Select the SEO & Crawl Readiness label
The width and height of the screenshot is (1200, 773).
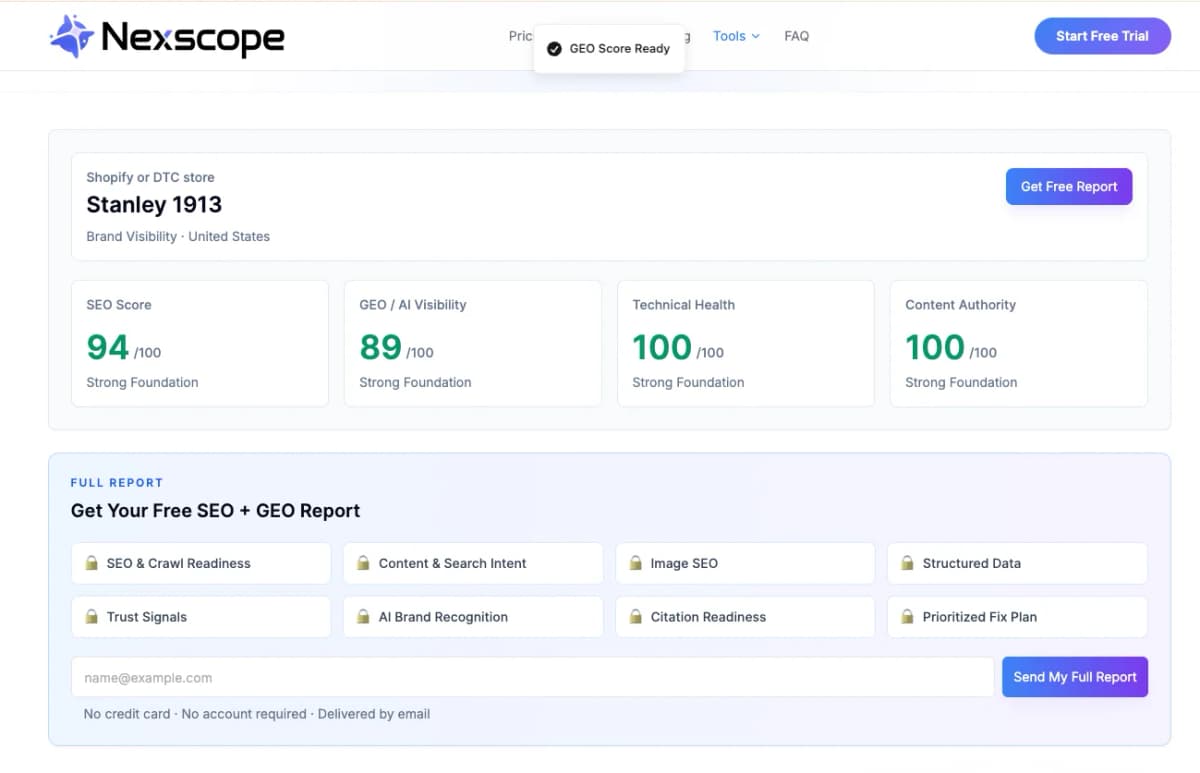tap(179, 563)
